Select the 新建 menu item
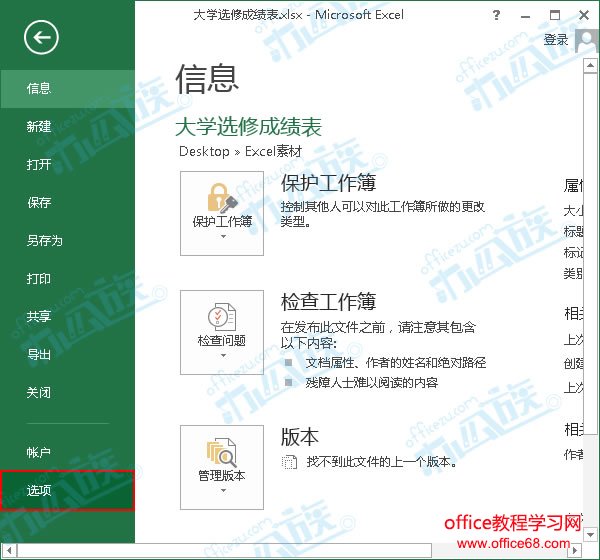This screenshot has width=600, height=560. (x=67, y=126)
